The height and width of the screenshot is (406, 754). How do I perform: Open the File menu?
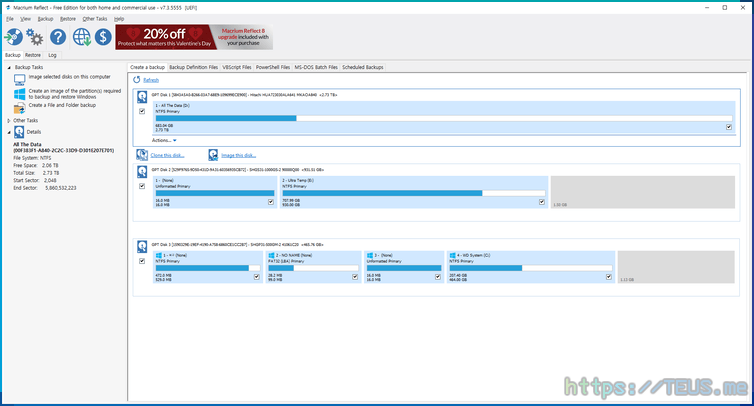point(10,19)
